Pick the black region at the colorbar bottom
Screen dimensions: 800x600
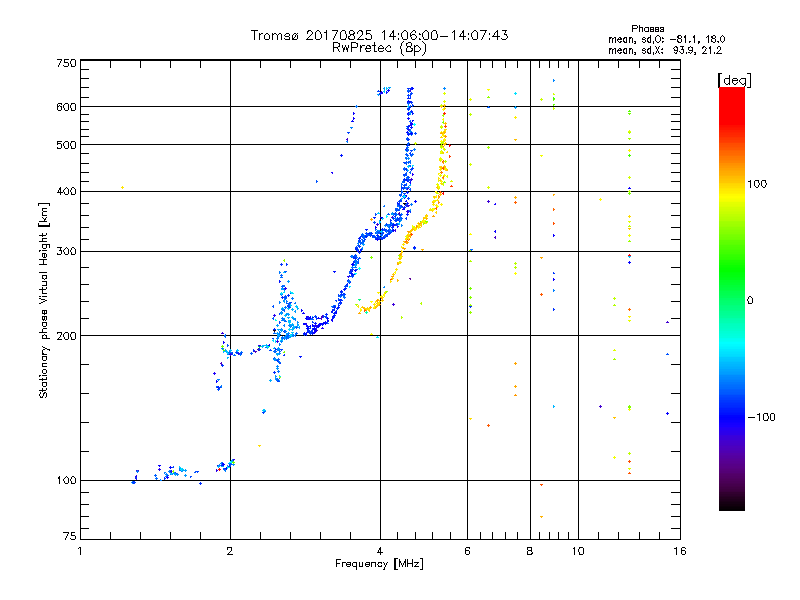coord(732,503)
